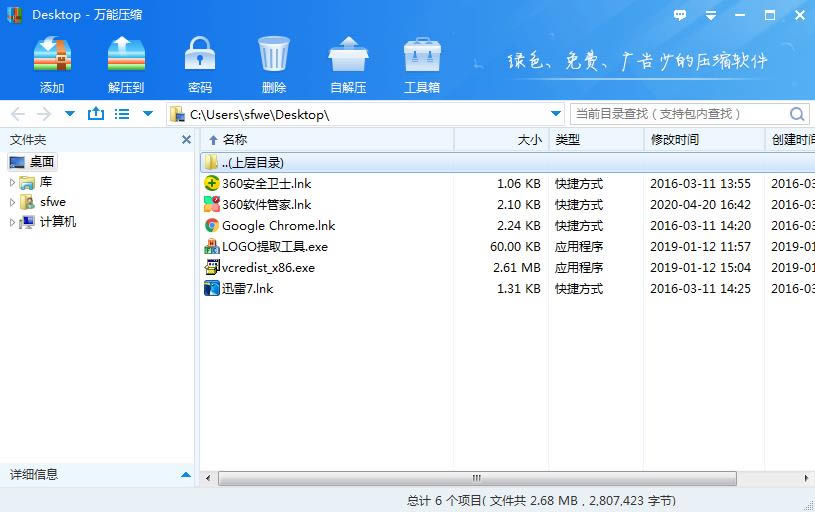Click the 60.00 KB size cell
815x512 pixels.
(515, 246)
